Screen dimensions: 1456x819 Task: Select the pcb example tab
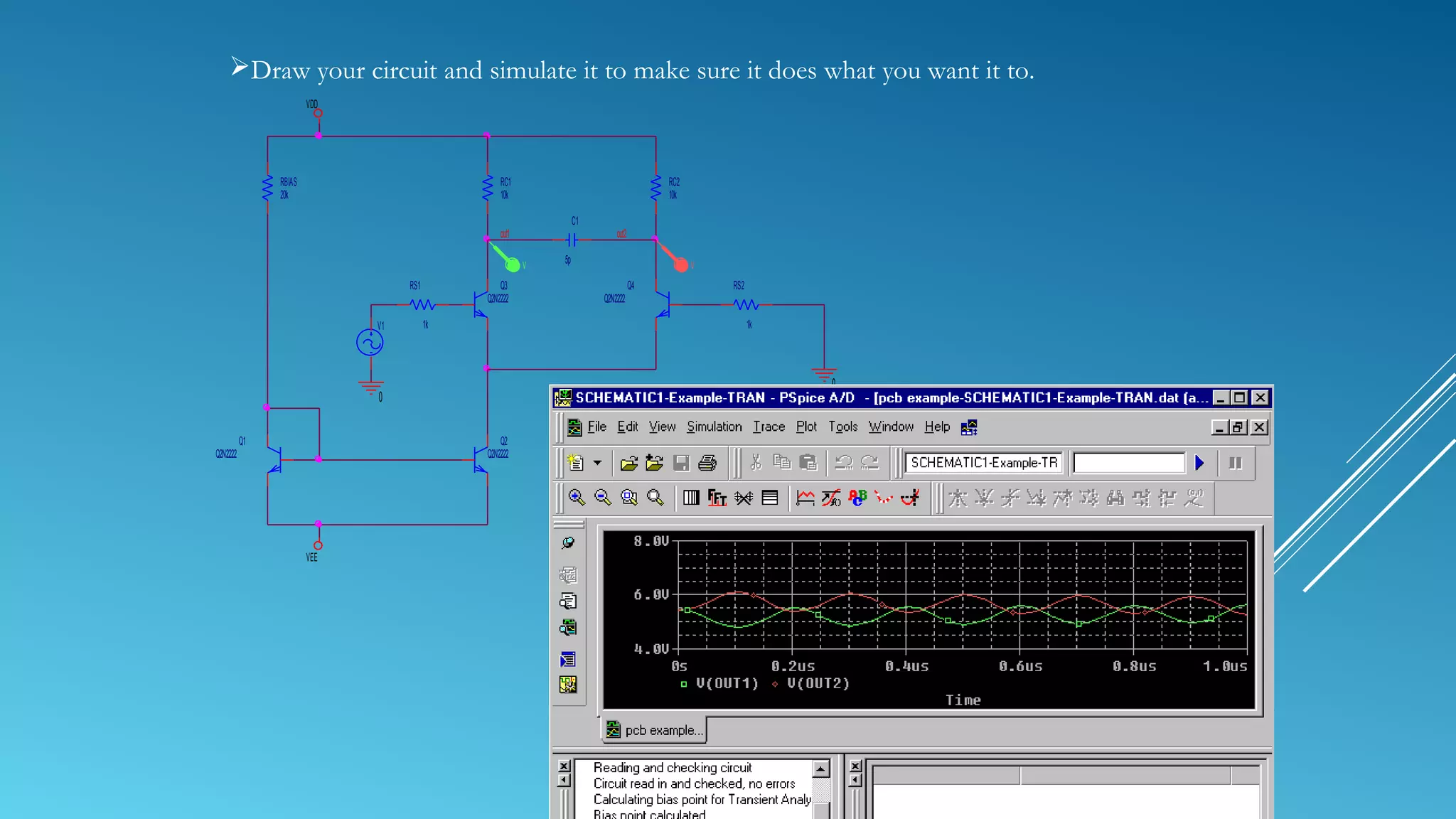pyautogui.click(x=655, y=730)
